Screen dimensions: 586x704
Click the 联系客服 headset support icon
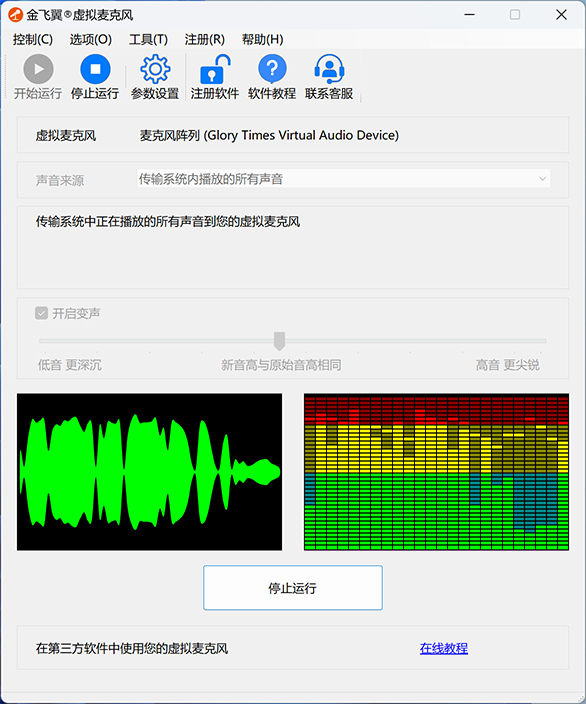329,69
